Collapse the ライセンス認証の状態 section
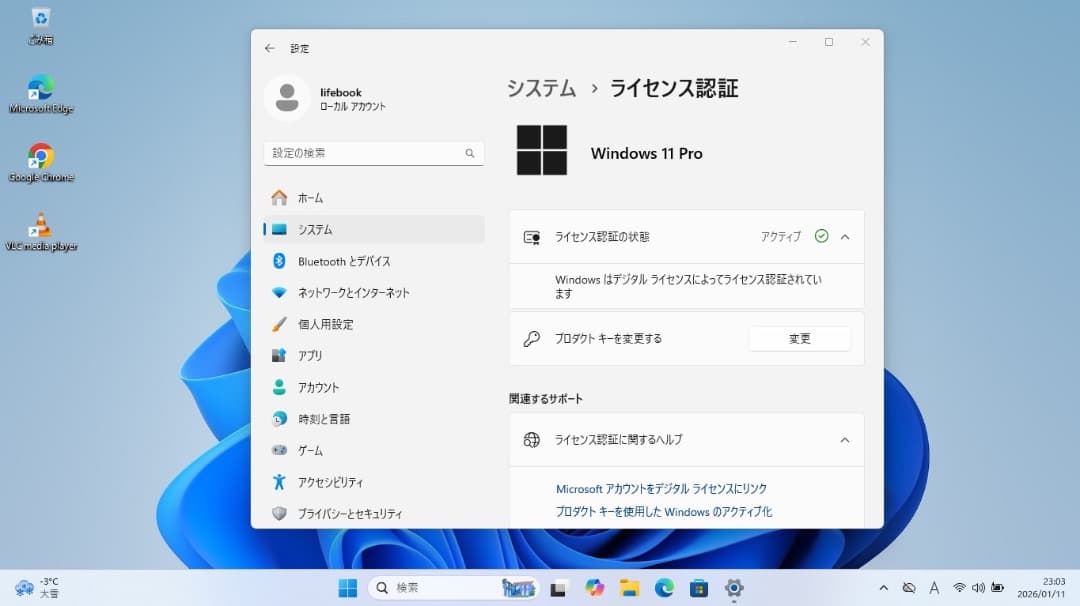Image resolution: width=1080 pixels, height=606 pixels. (x=844, y=236)
